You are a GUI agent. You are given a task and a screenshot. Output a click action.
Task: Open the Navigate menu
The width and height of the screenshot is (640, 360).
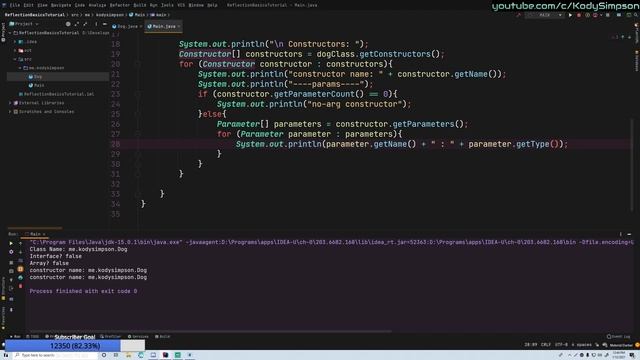tap(61, 5)
